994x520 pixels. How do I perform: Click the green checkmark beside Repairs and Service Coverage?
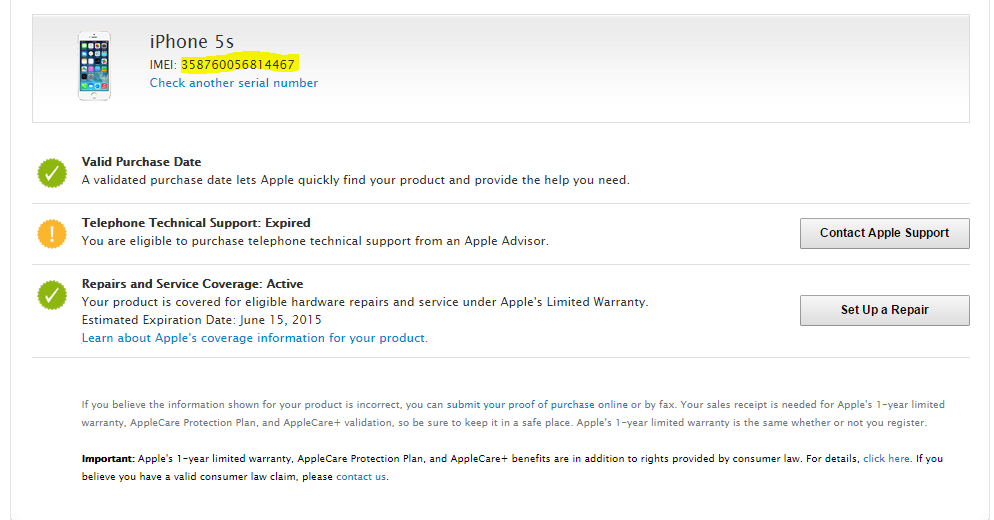point(52,295)
